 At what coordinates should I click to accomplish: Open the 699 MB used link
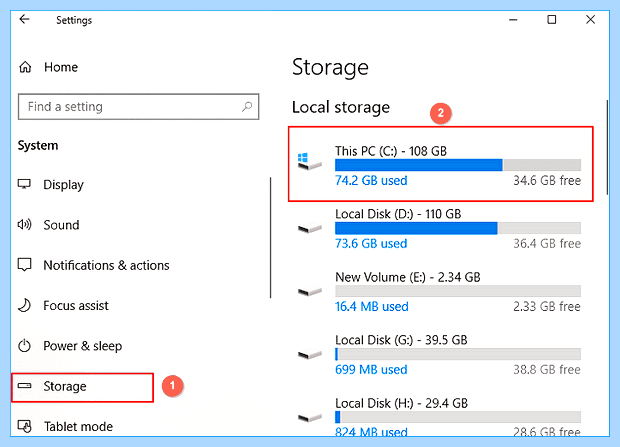pos(371,369)
